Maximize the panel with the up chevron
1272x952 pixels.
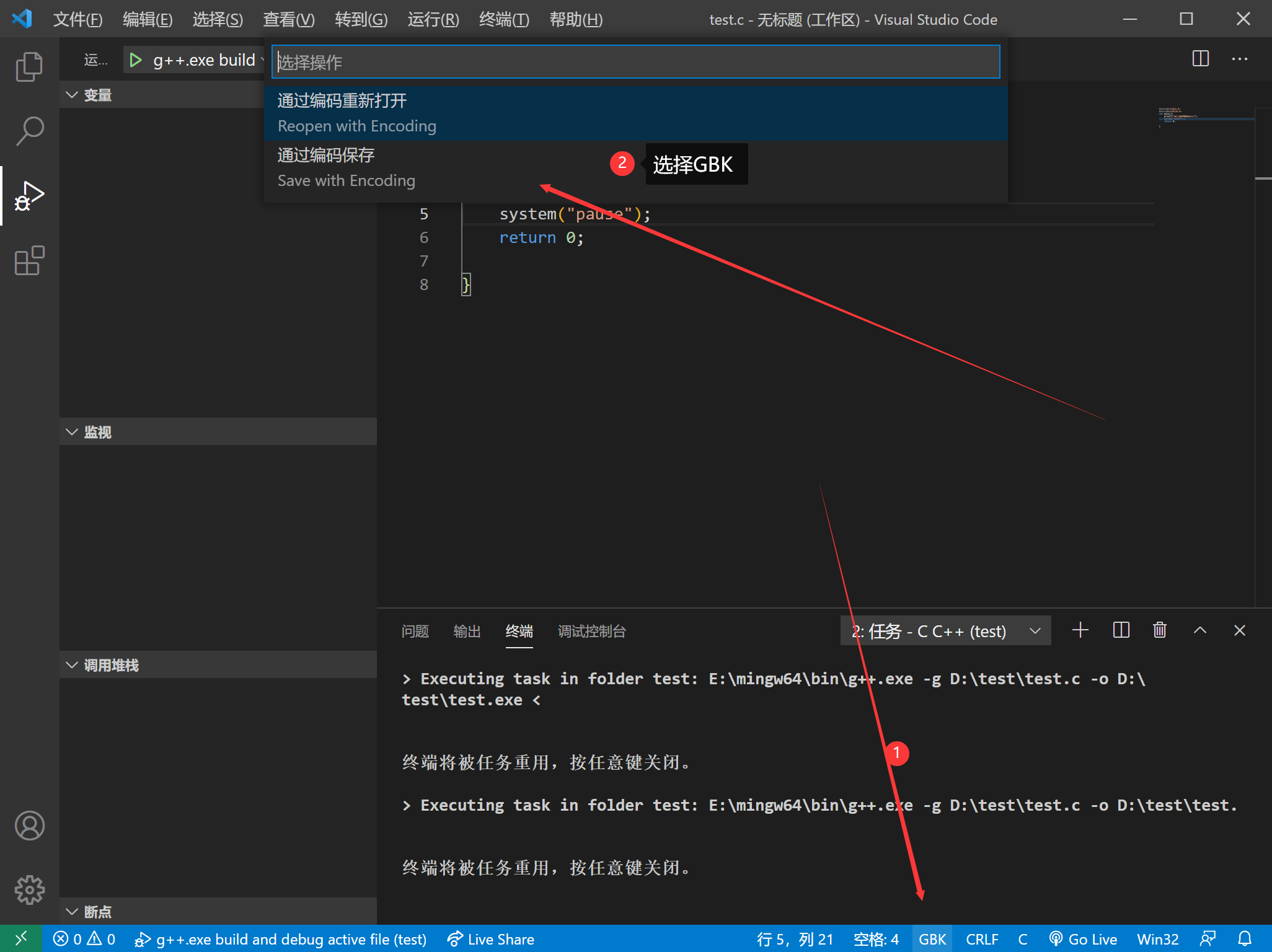[x=1199, y=631]
